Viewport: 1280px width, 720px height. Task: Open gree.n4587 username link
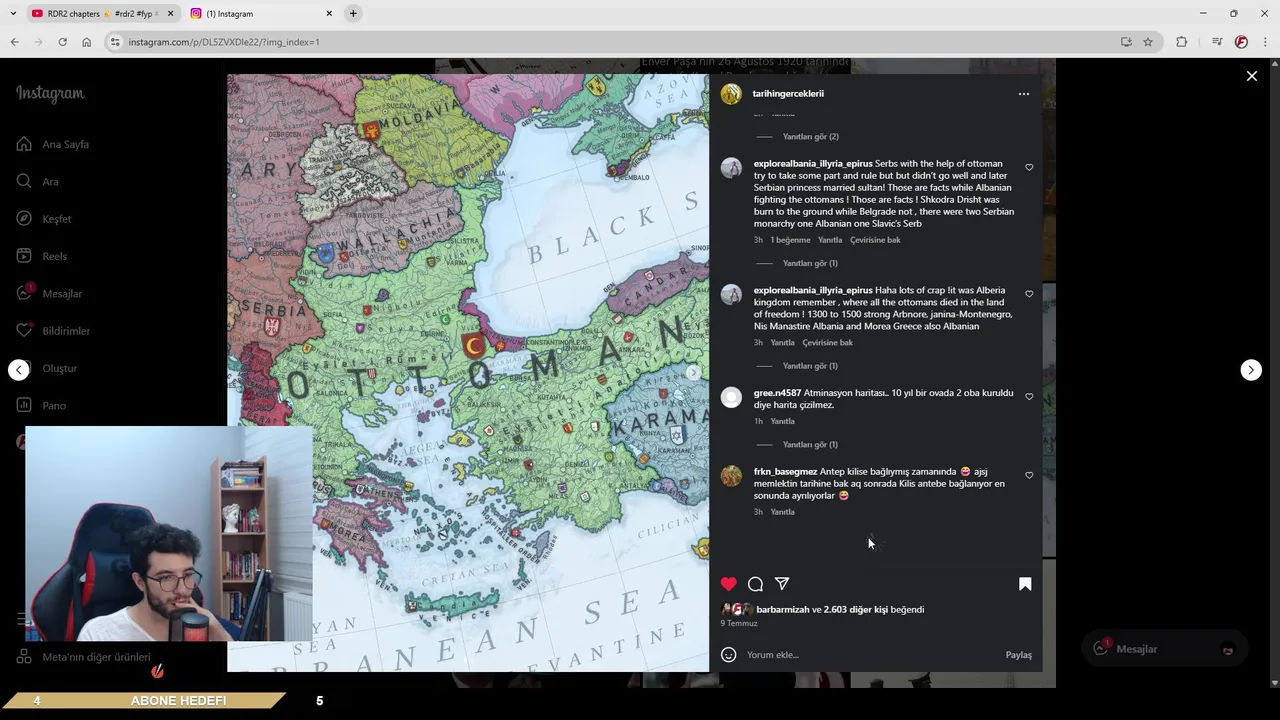click(777, 393)
